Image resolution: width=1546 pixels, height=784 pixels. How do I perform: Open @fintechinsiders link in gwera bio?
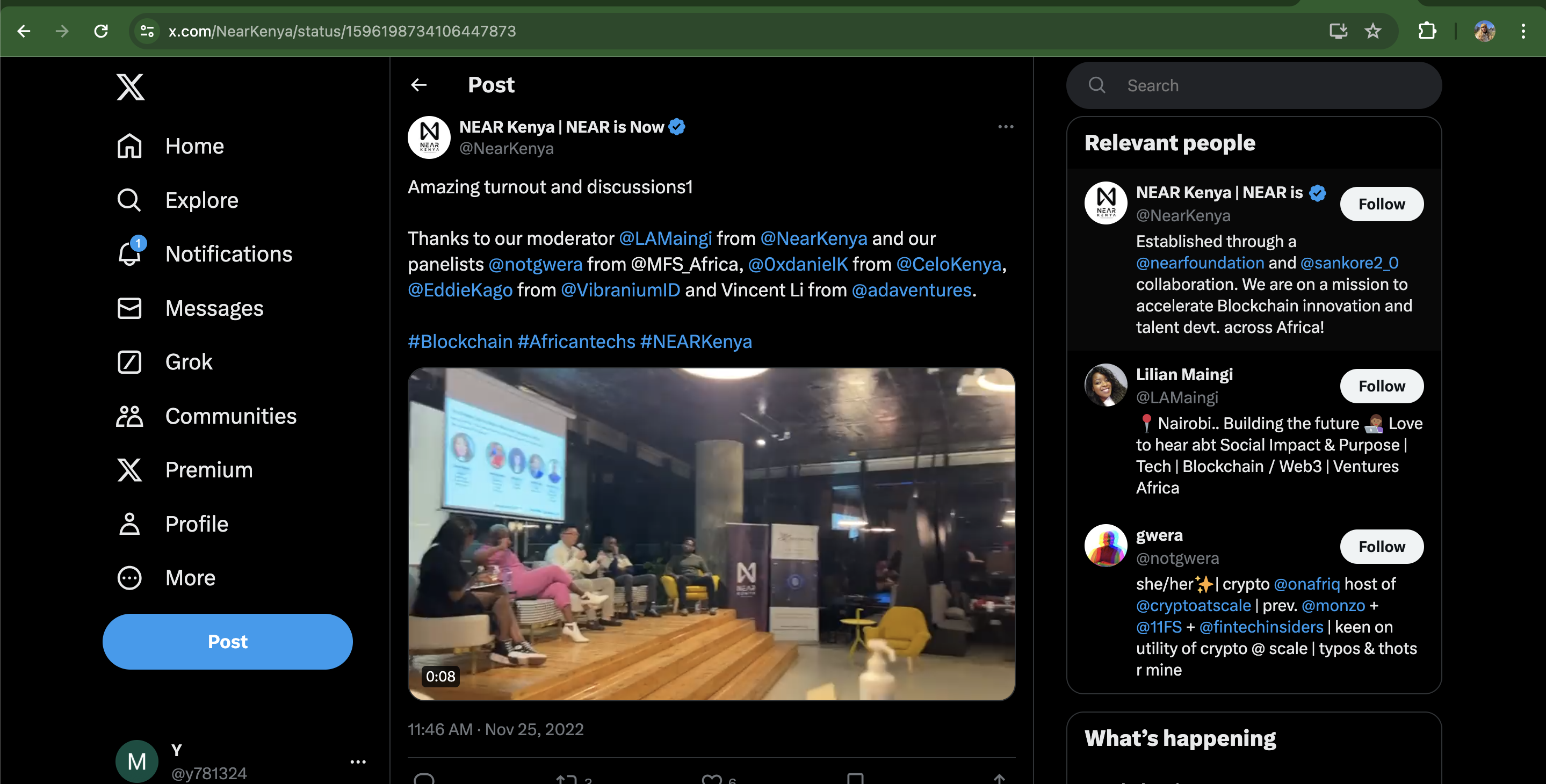(x=1261, y=627)
